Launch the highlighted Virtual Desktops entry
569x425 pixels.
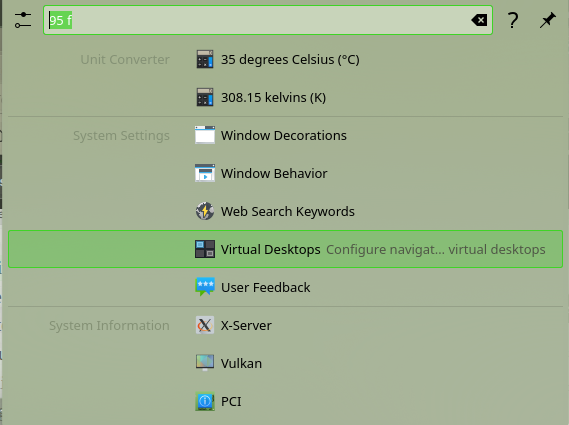285,249
